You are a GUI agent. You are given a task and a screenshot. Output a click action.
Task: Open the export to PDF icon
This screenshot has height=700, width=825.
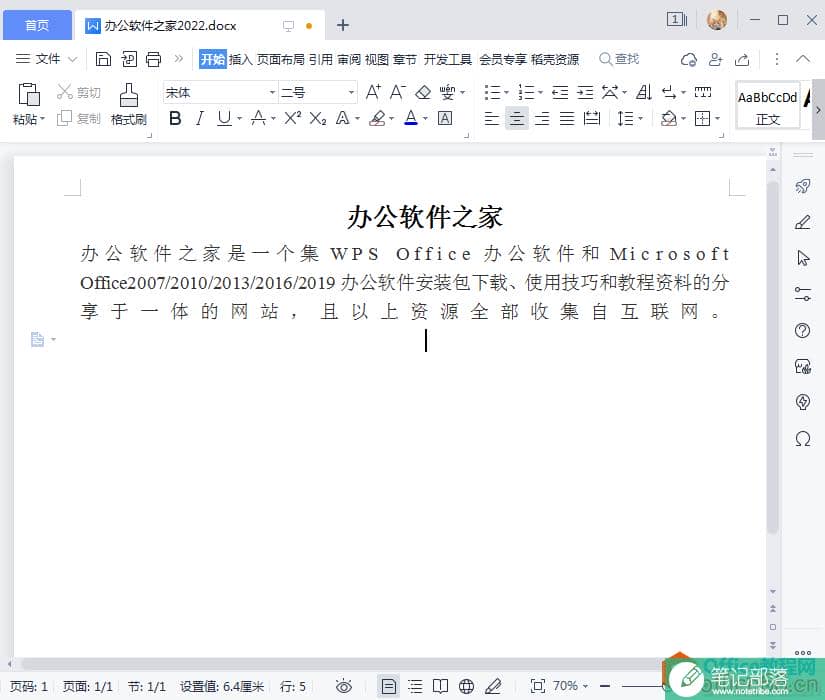coord(129,59)
